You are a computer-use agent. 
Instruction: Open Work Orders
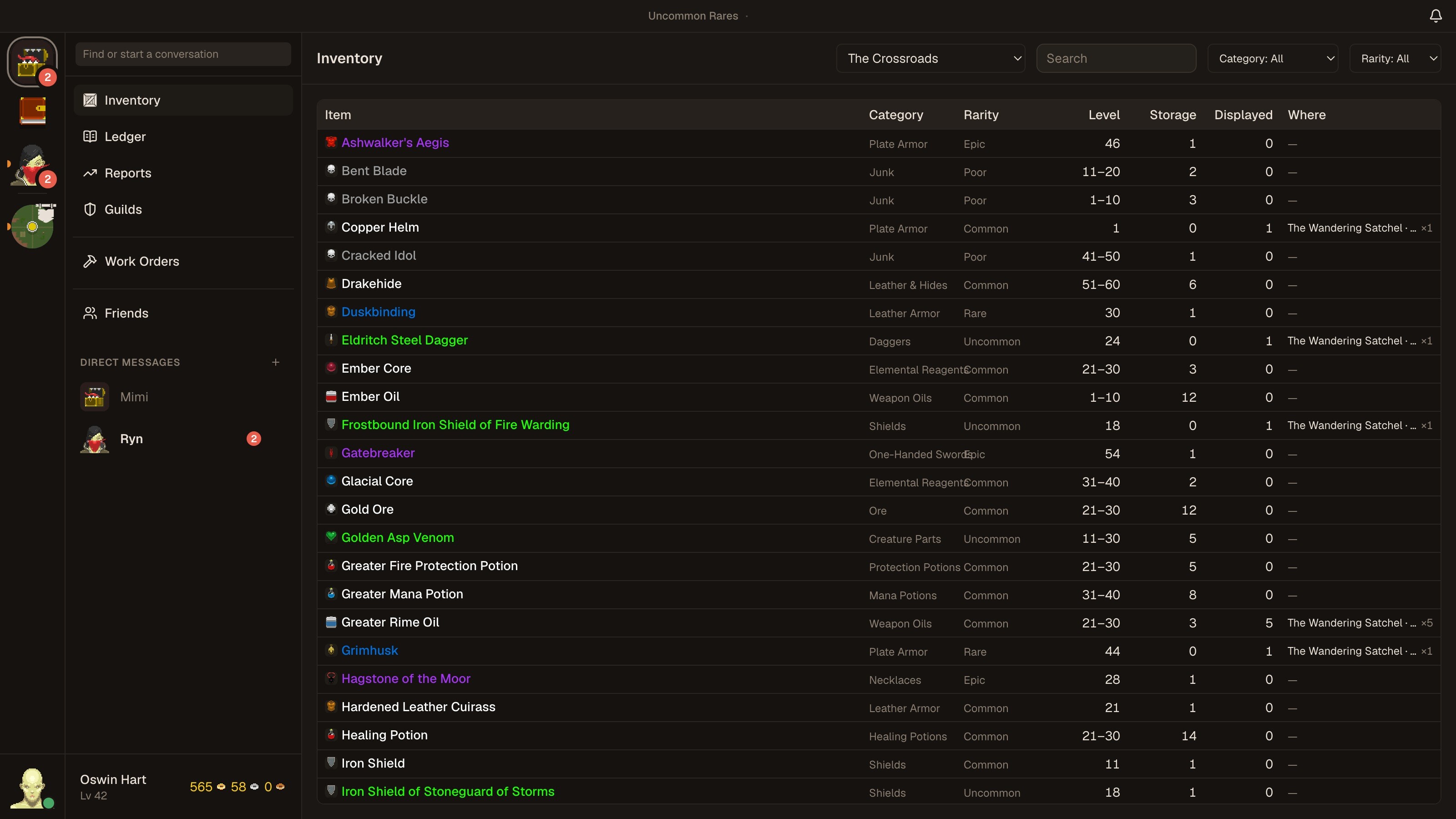183,261
